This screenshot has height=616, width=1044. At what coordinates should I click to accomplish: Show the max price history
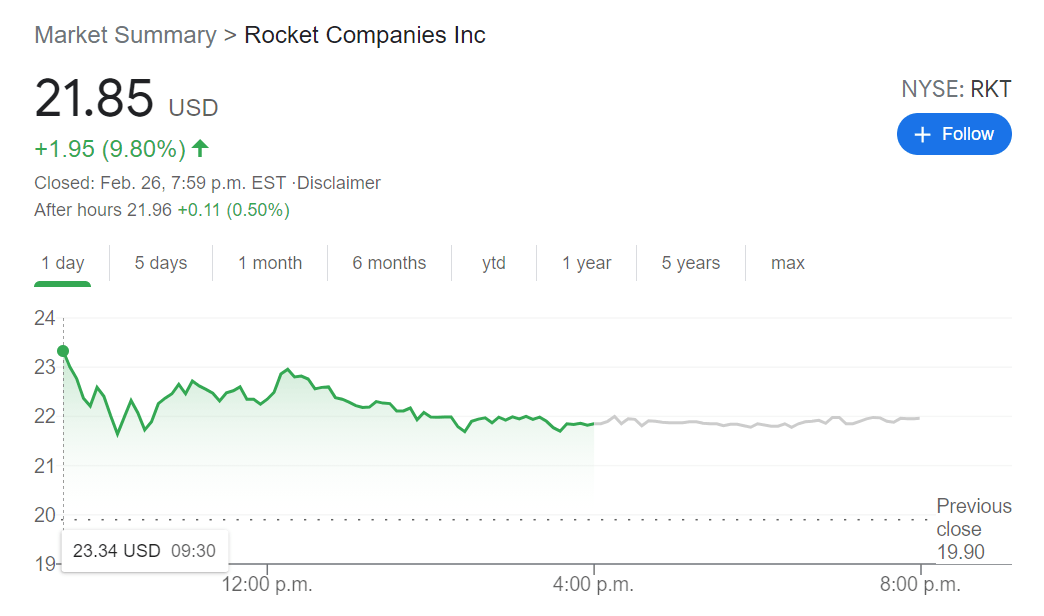click(787, 262)
